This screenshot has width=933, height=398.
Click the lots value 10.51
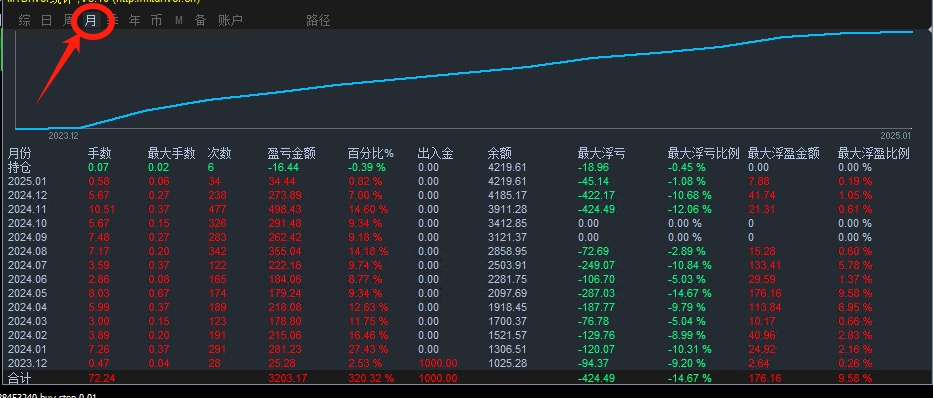coord(101,209)
